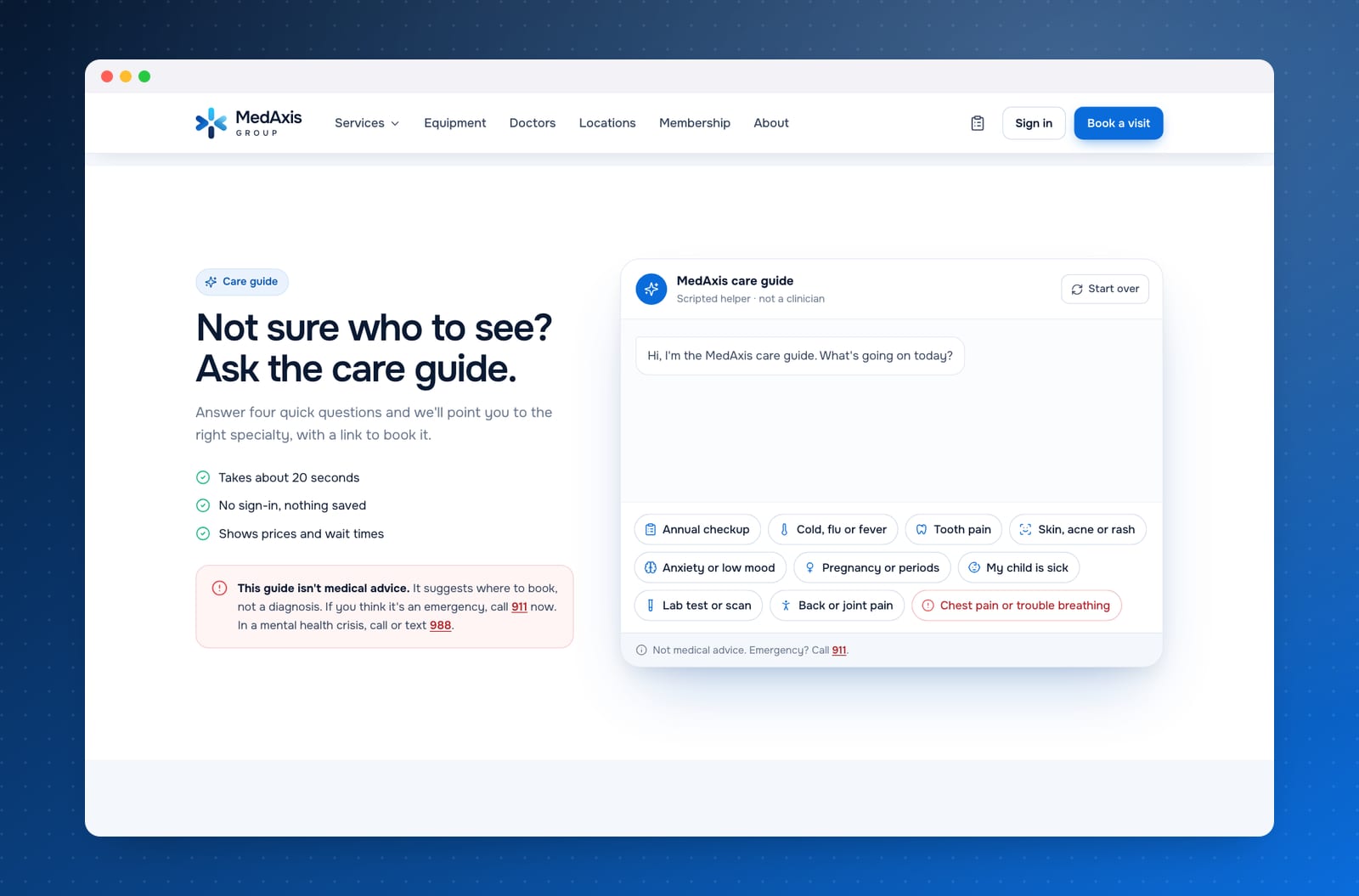Click the Care guide badge
The height and width of the screenshot is (896, 1359).
[242, 282]
